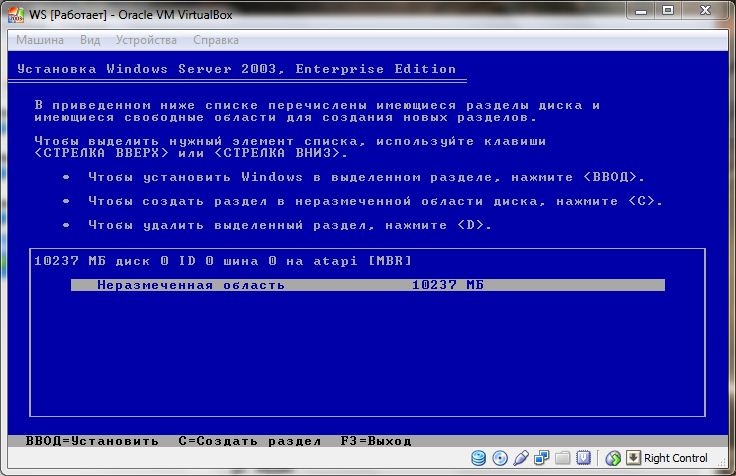736x476 pixels.
Task: Click ВВОД=Установить in the bottom bar
Action: point(92,441)
